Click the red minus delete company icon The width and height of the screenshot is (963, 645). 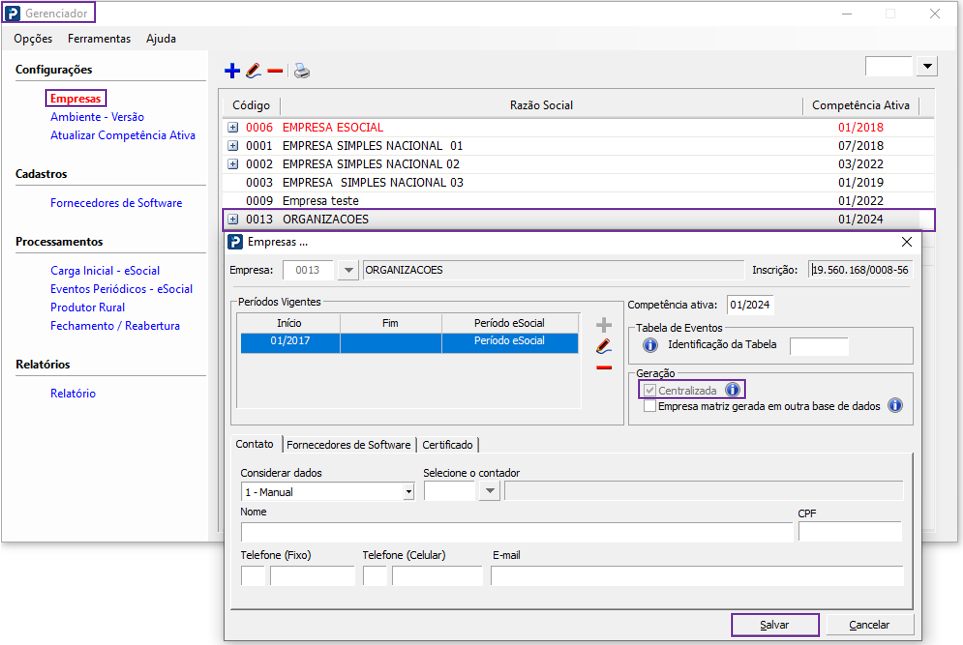[275, 71]
